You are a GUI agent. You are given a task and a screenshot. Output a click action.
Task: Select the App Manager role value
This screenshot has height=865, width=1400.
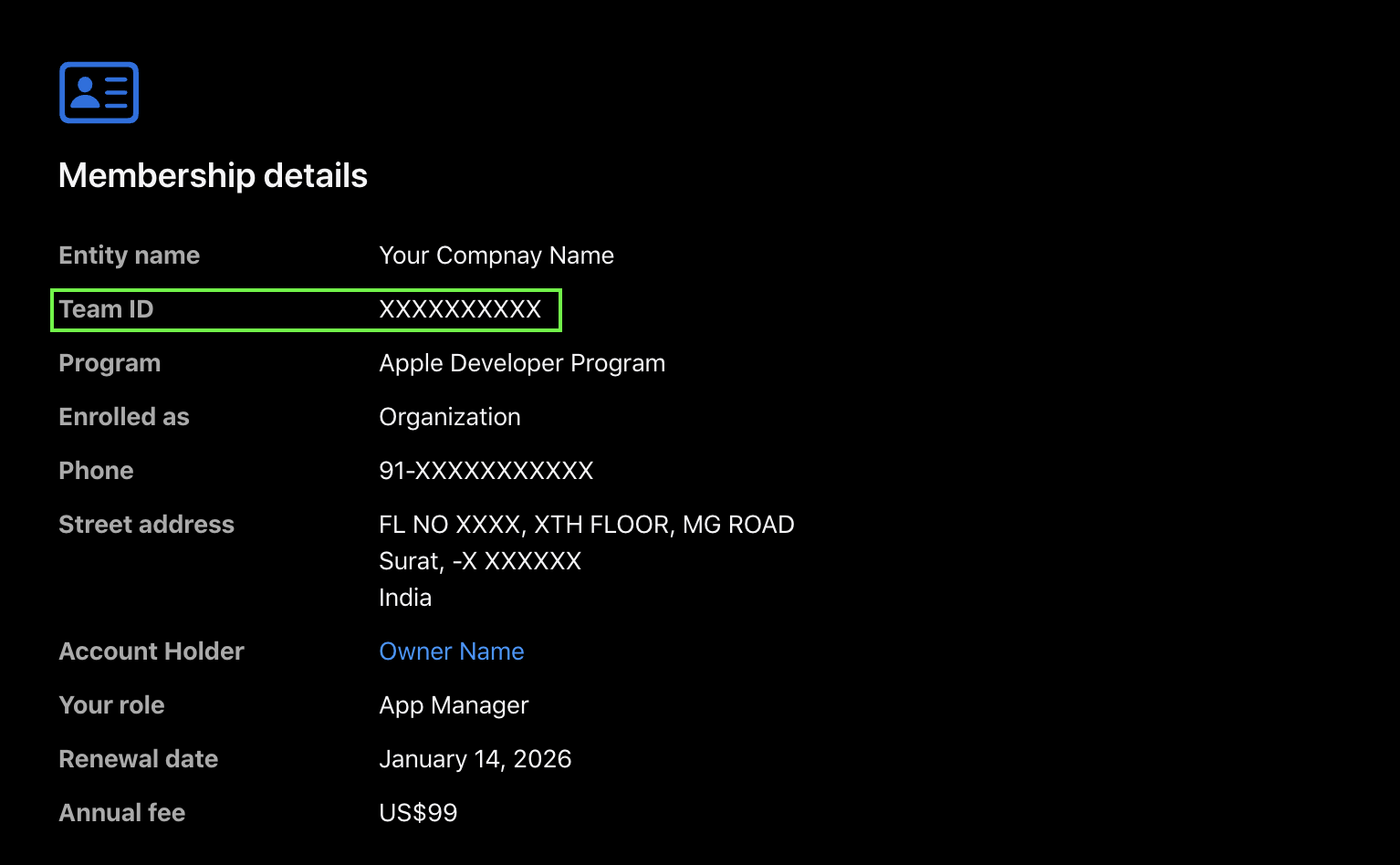click(454, 705)
